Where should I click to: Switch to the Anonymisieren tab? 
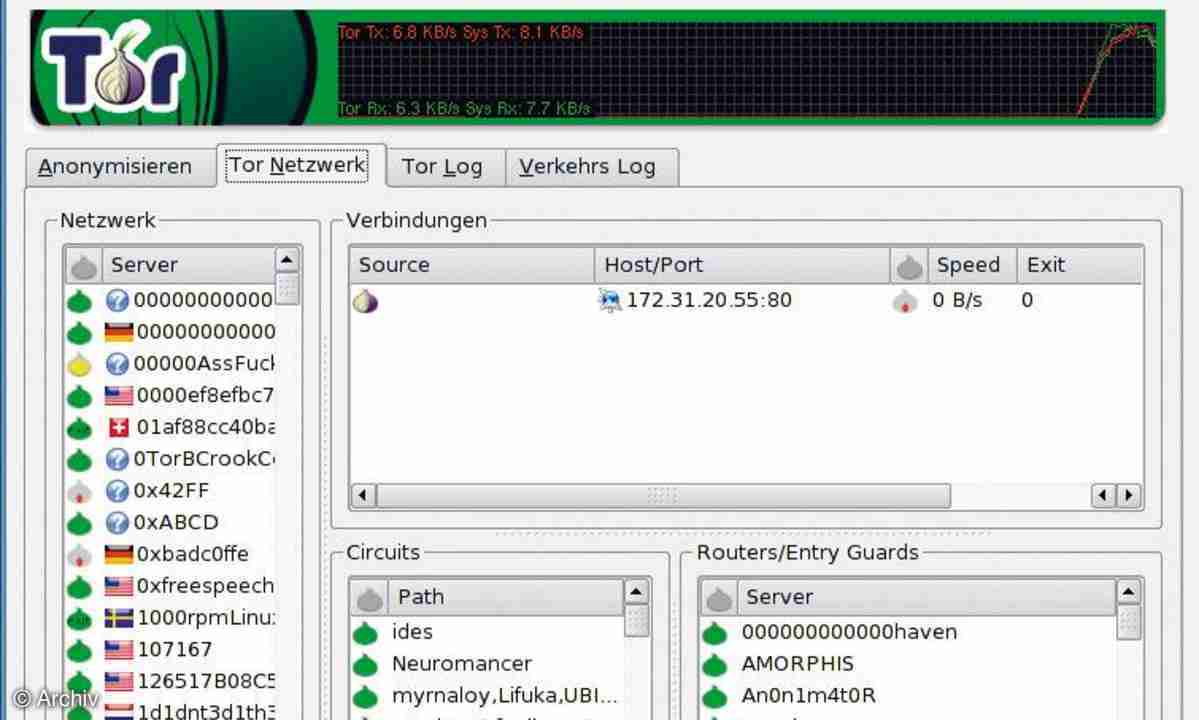click(115, 167)
